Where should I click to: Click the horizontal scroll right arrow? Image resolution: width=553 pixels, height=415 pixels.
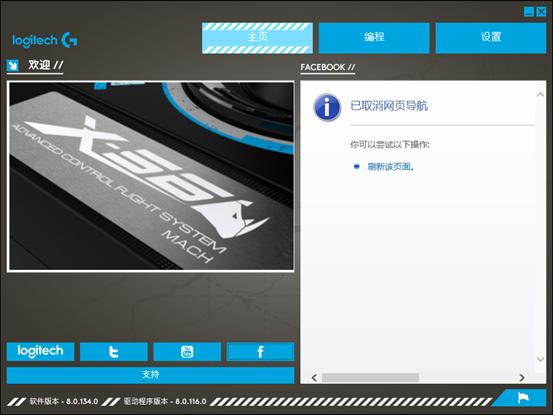click(x=522, y=378)
